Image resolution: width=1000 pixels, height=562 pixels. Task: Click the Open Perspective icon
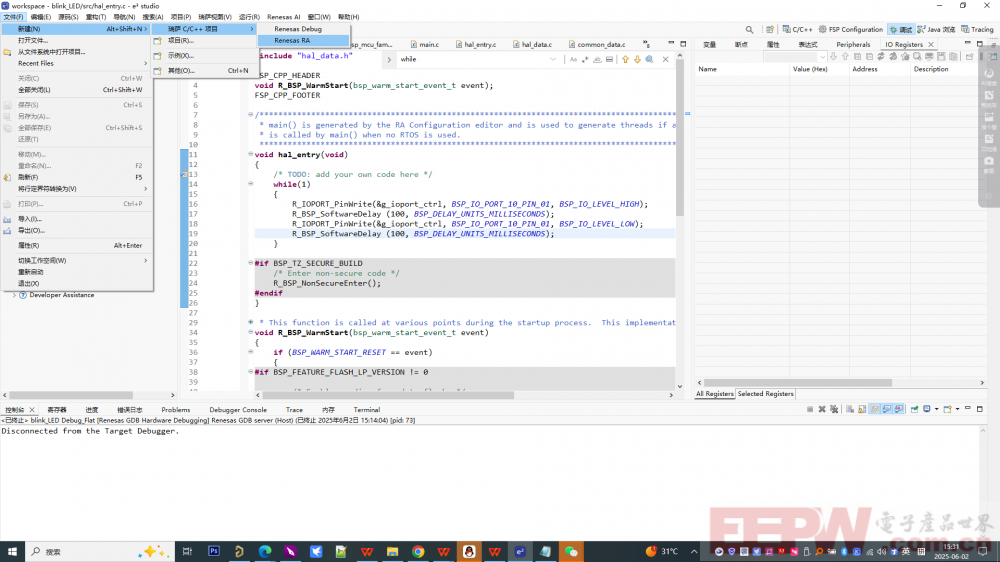coord(770,29)
